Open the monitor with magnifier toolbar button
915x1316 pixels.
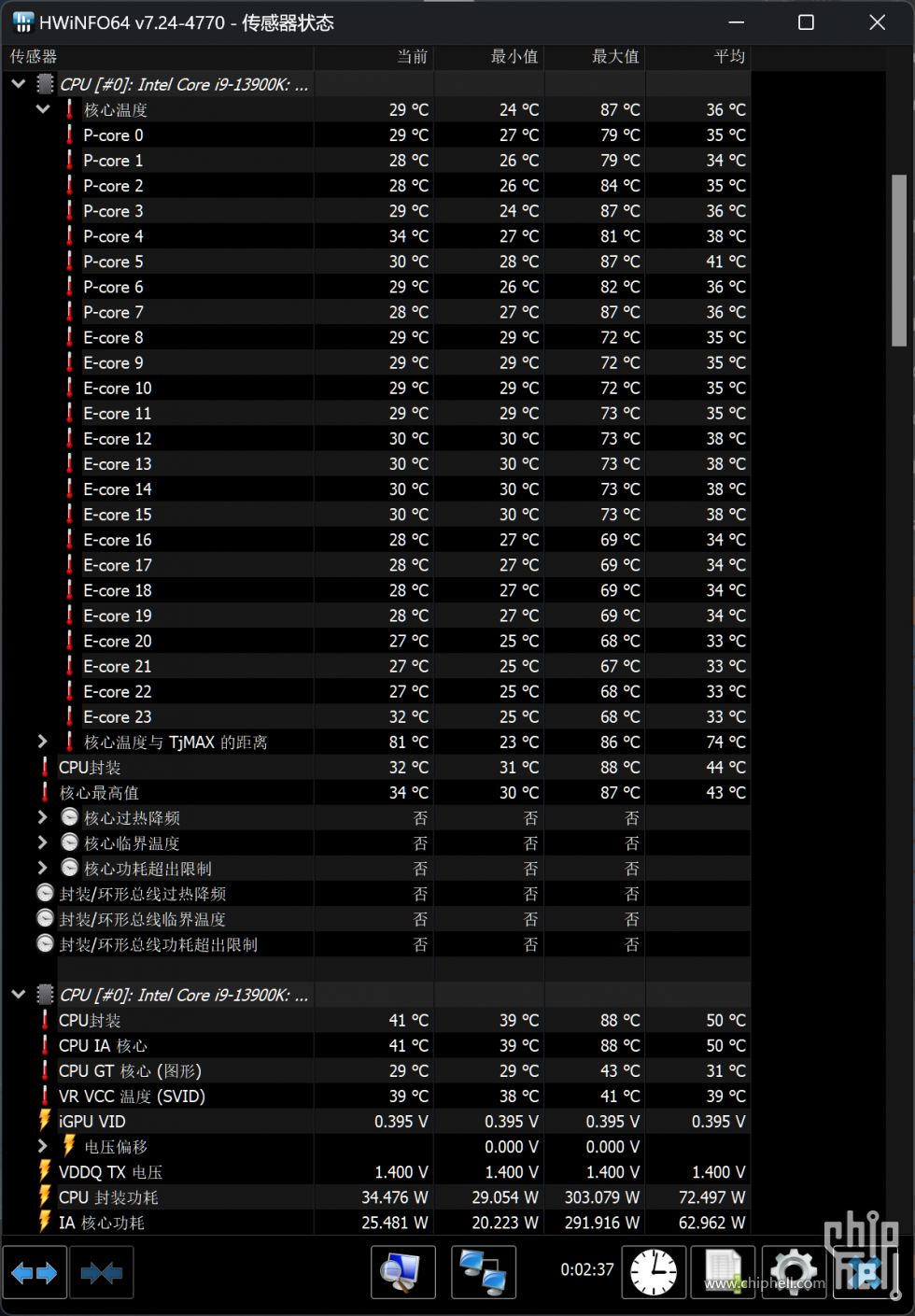tap(403, 1272)
